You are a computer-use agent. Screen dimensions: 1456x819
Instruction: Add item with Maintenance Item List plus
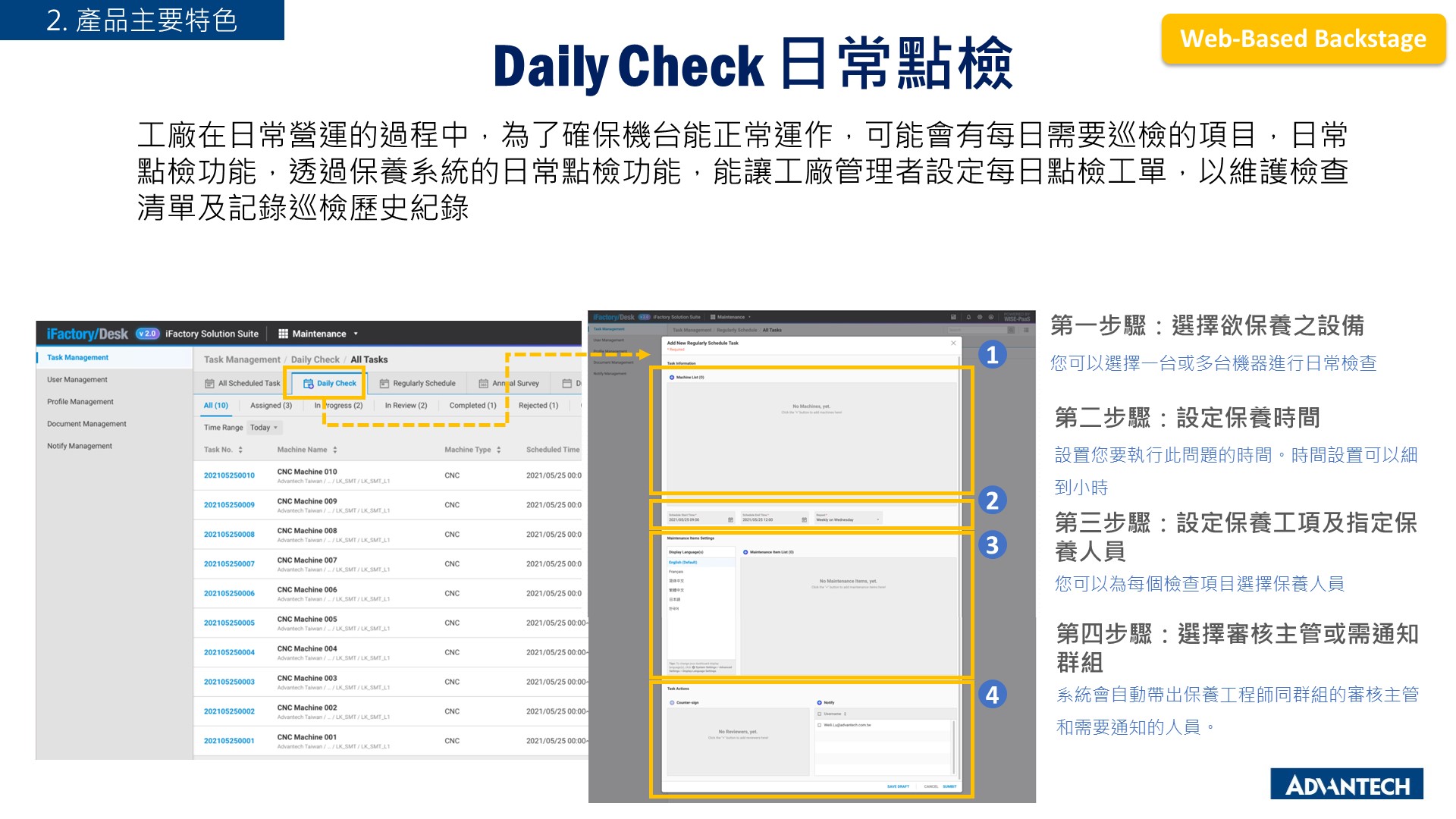[x=745, y=552]
